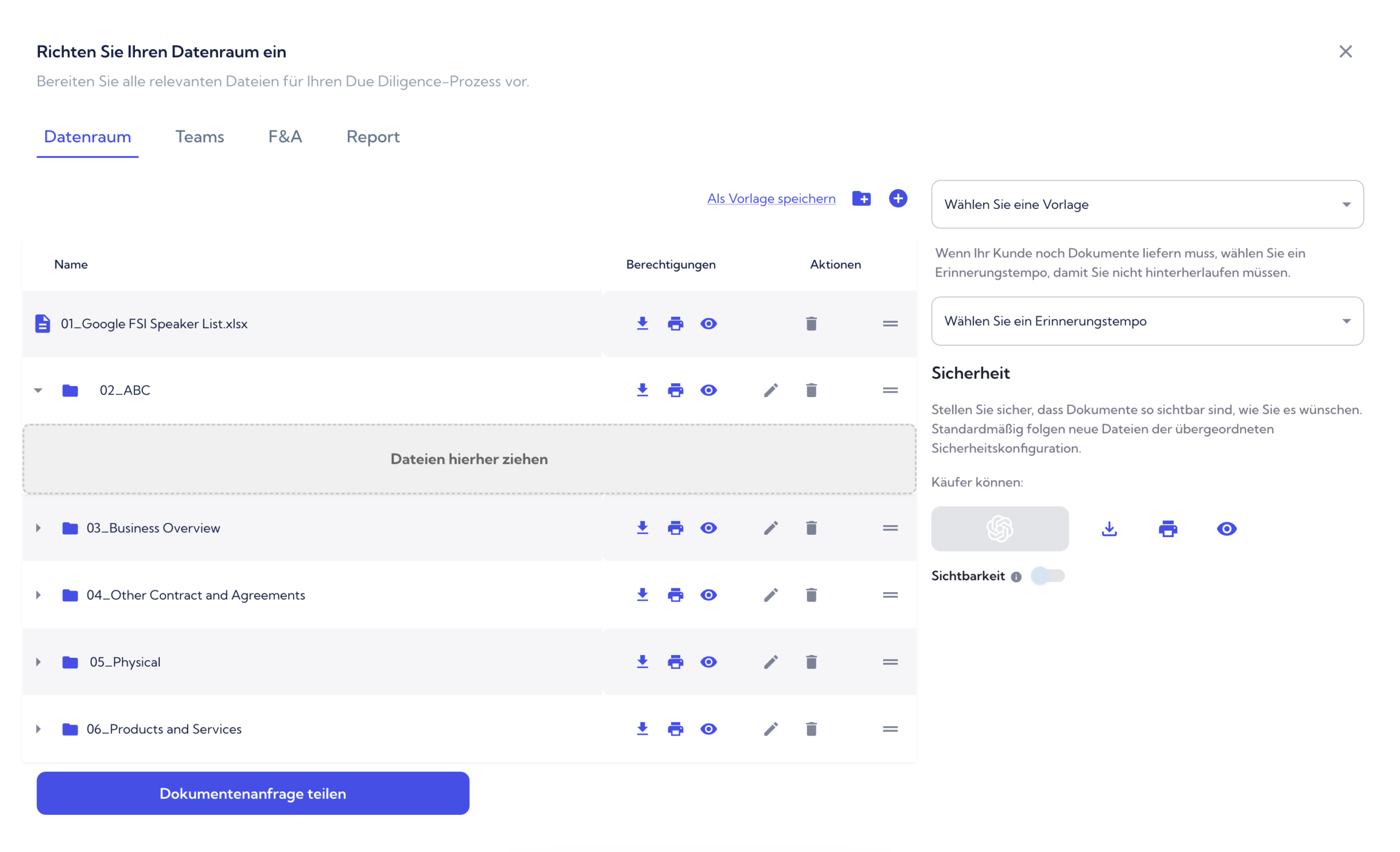1400x852 pixels.
Task: Open the Wählen Sie ein Erinnerungstempo dropdown
Action: (1147, 320)
